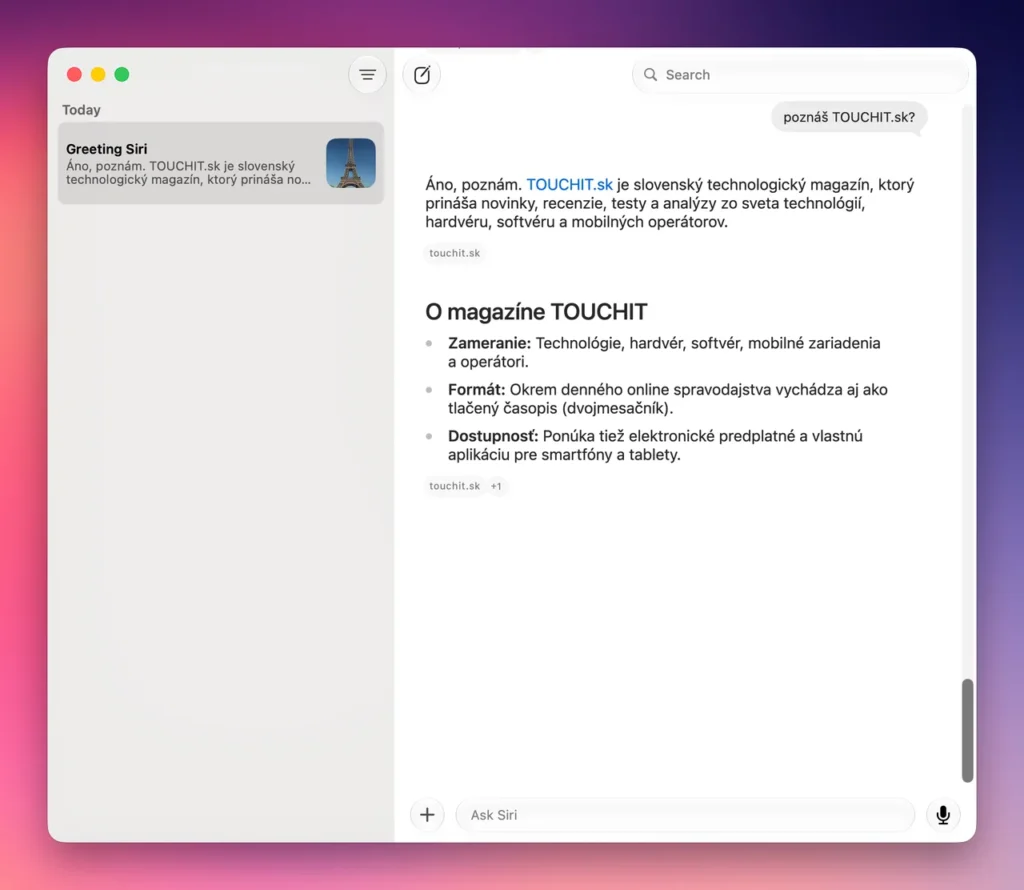
Task: Click into the Search field
Action: [799, 74]
